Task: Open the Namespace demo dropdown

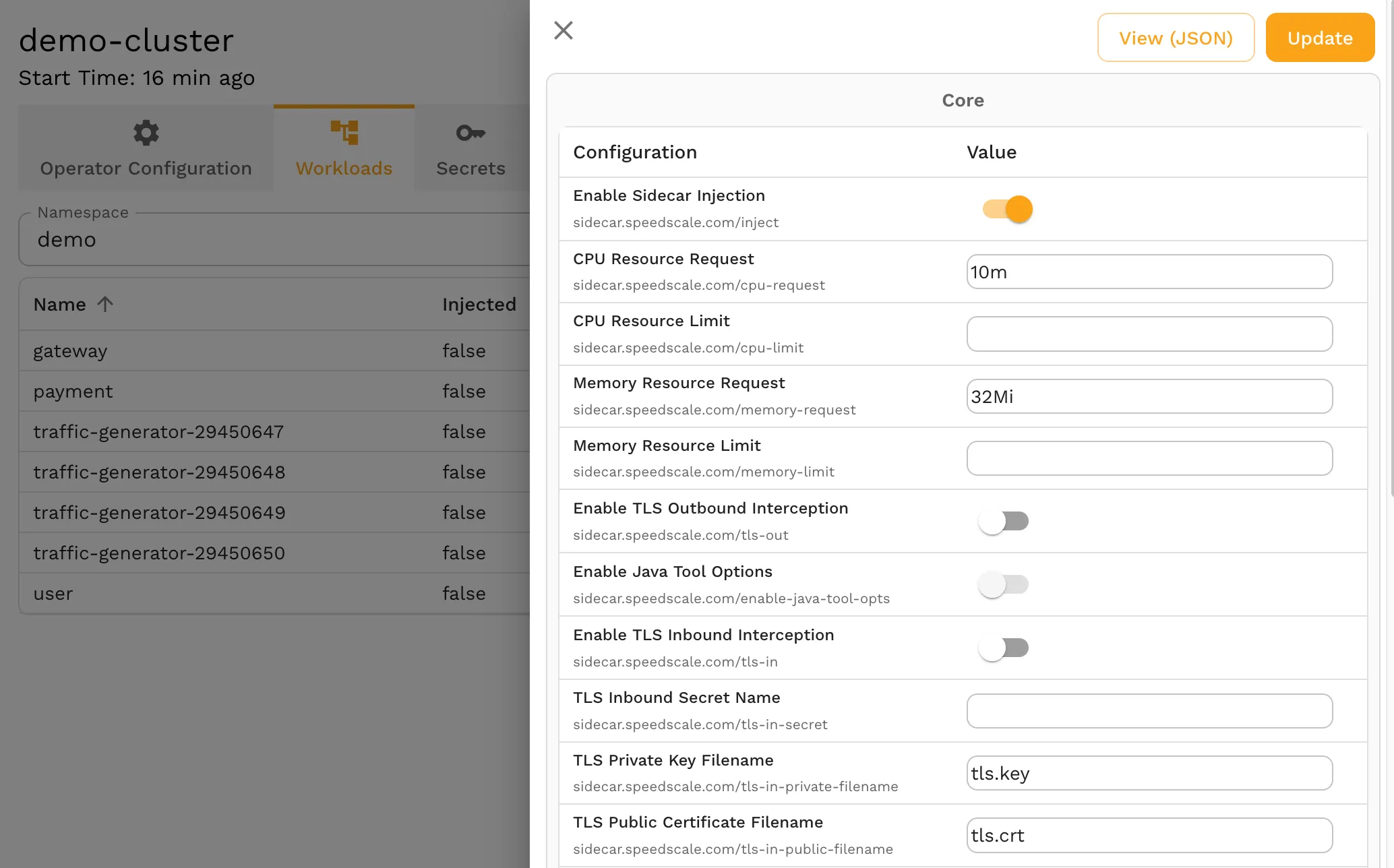Action: (x=270, y=240)
